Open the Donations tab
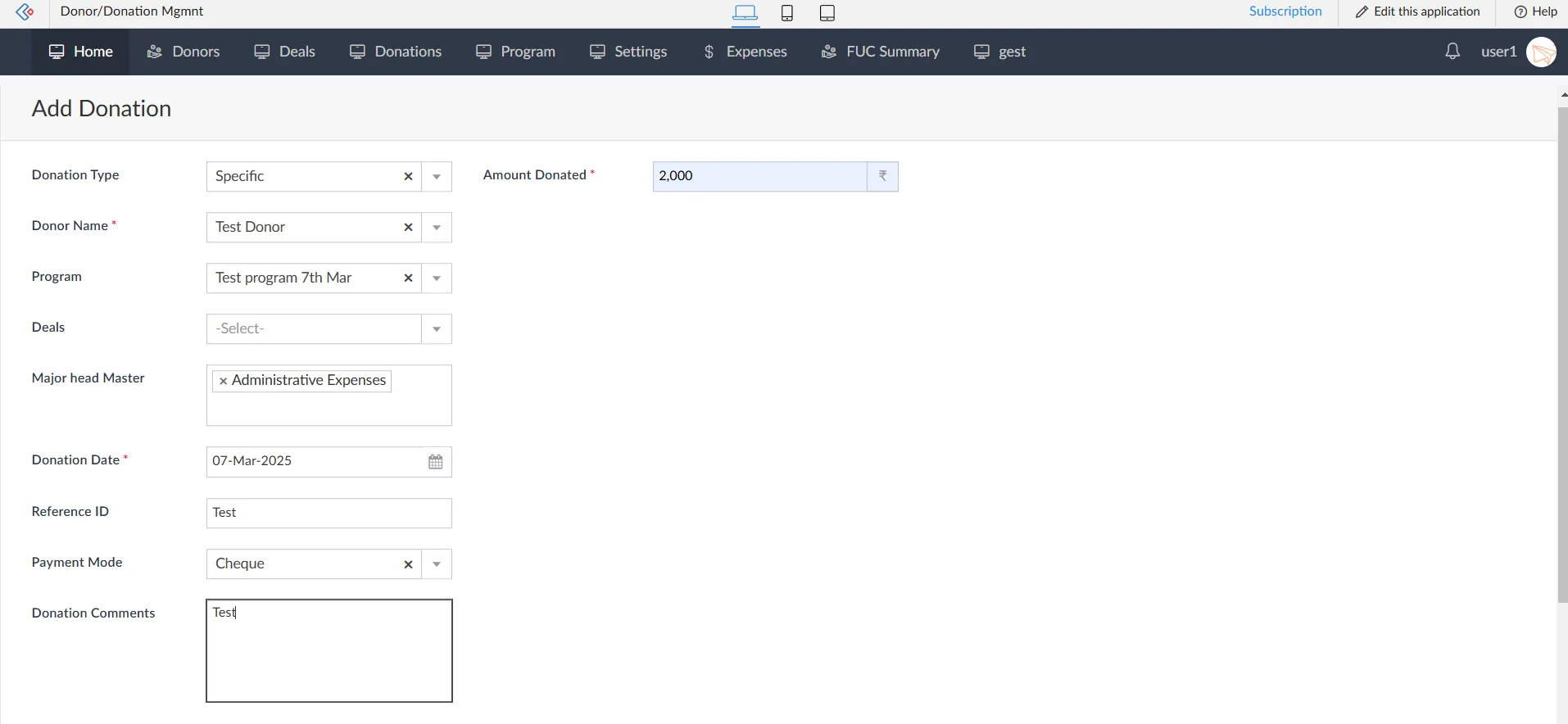Viewport: 1568px width, 724px height. [396, 52]
